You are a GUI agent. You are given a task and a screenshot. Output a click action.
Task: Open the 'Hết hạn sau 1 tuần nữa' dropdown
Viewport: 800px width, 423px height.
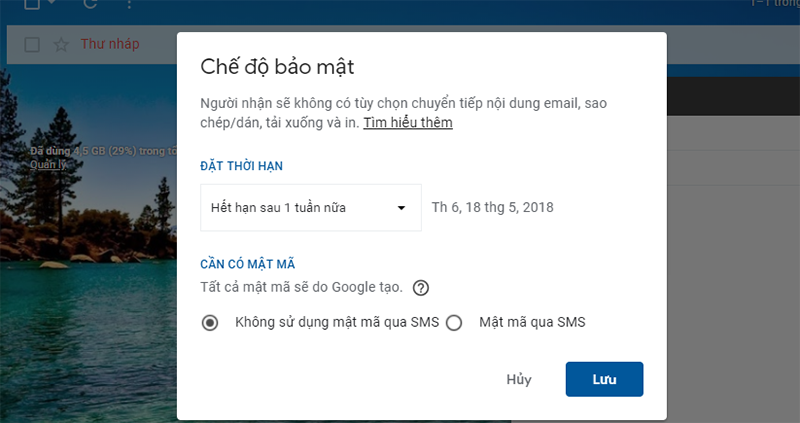point(311,208)
